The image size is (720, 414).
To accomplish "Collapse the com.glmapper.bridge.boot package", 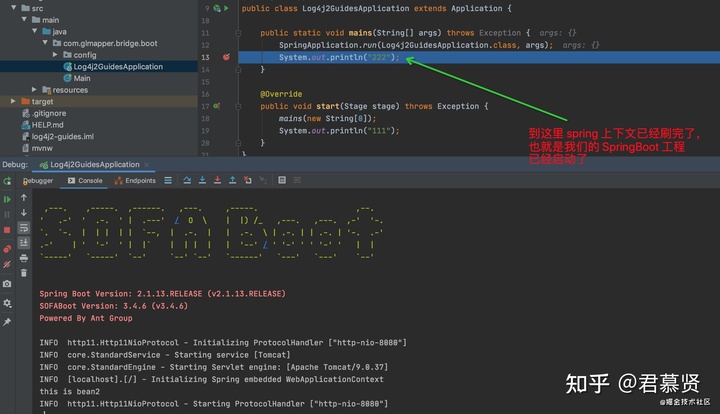I will click(45, 43).
